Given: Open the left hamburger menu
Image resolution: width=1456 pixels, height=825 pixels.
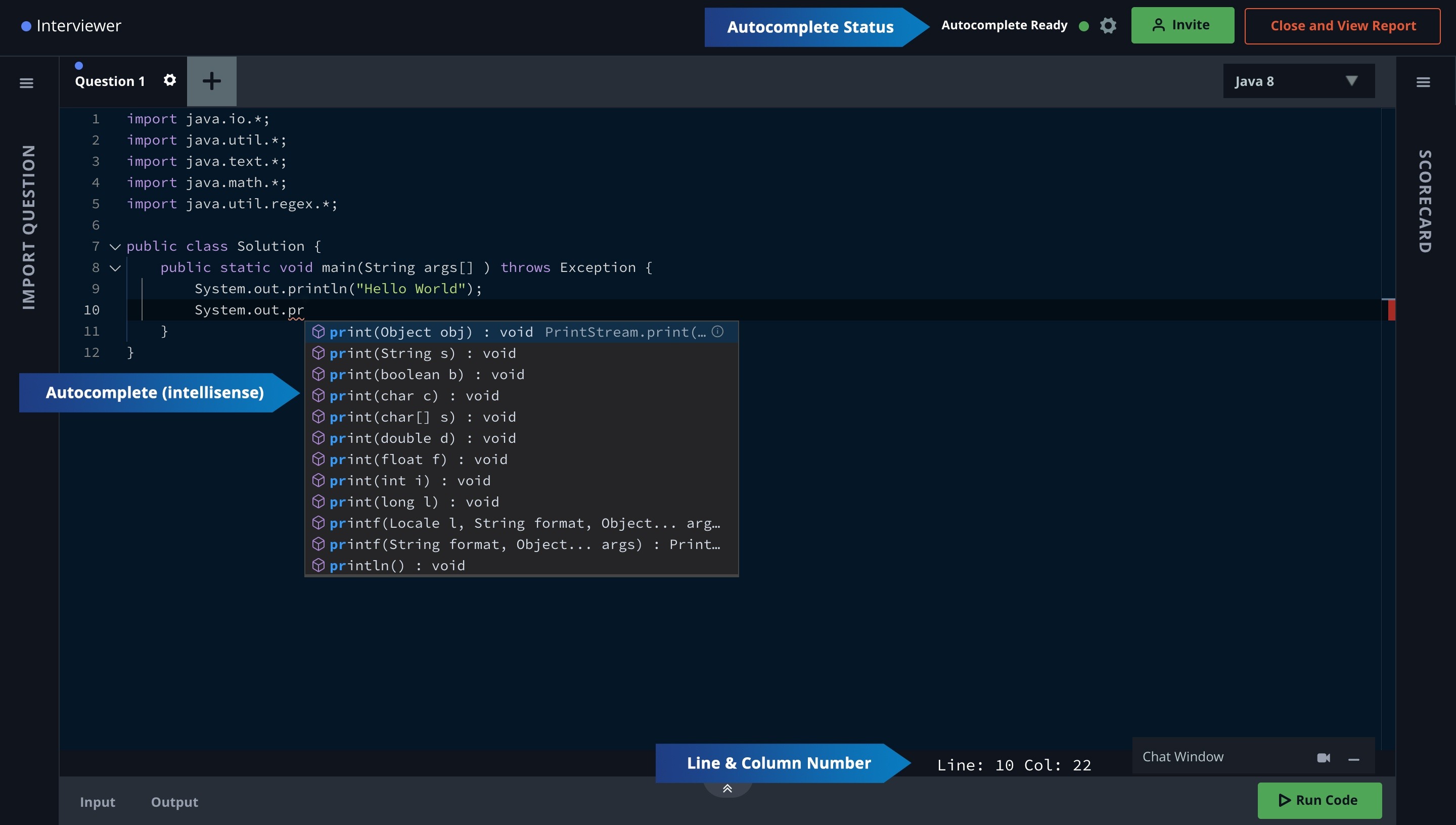Looking at the screenshot, I should point(26,83).
